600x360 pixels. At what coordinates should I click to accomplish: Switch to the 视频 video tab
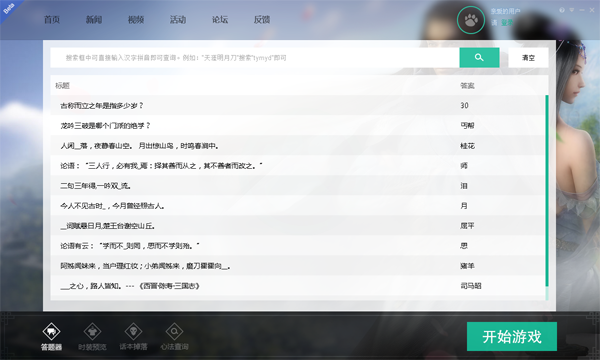pos(136,20)
